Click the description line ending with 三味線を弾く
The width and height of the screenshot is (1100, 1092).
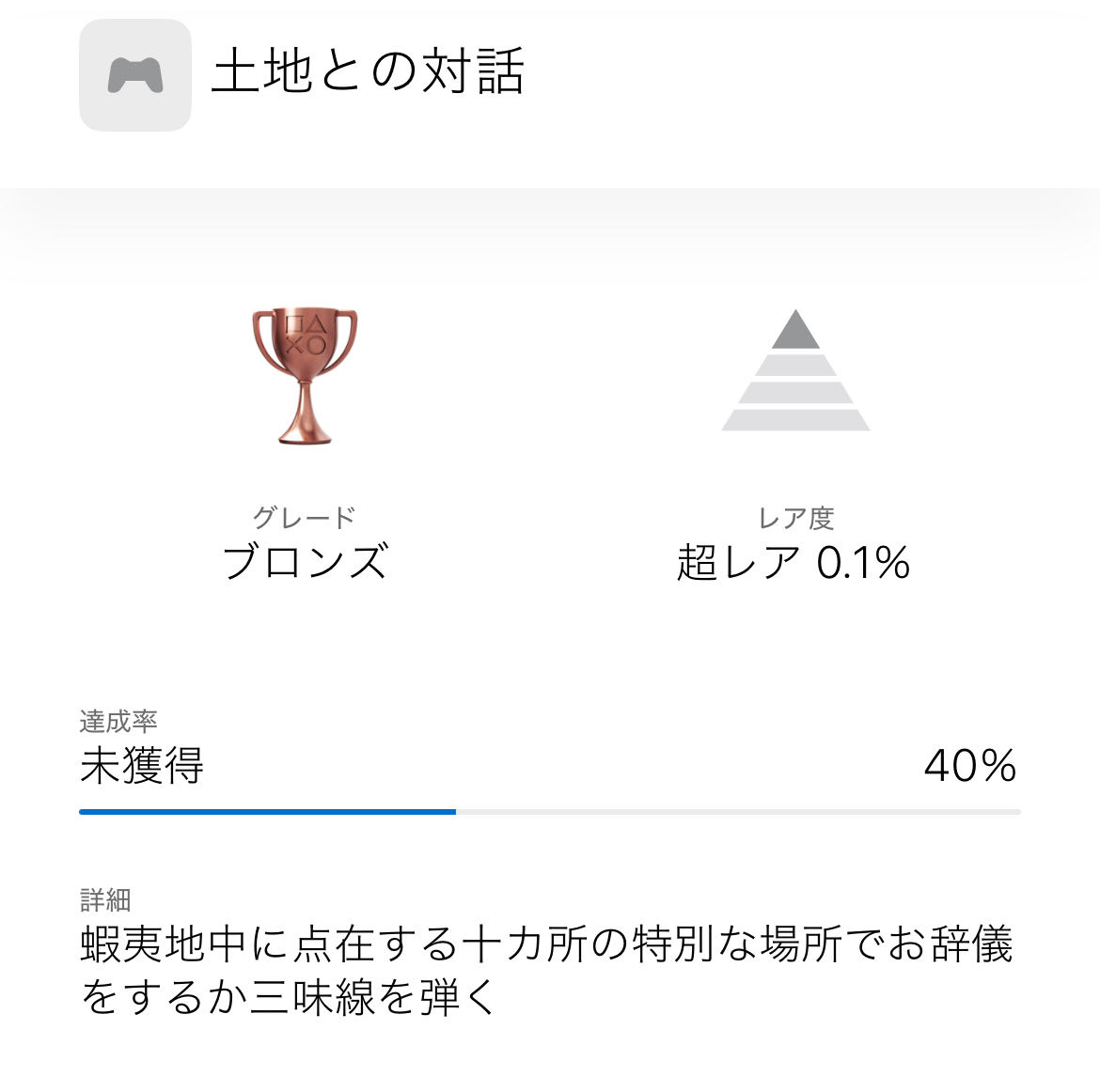(289, 997)
